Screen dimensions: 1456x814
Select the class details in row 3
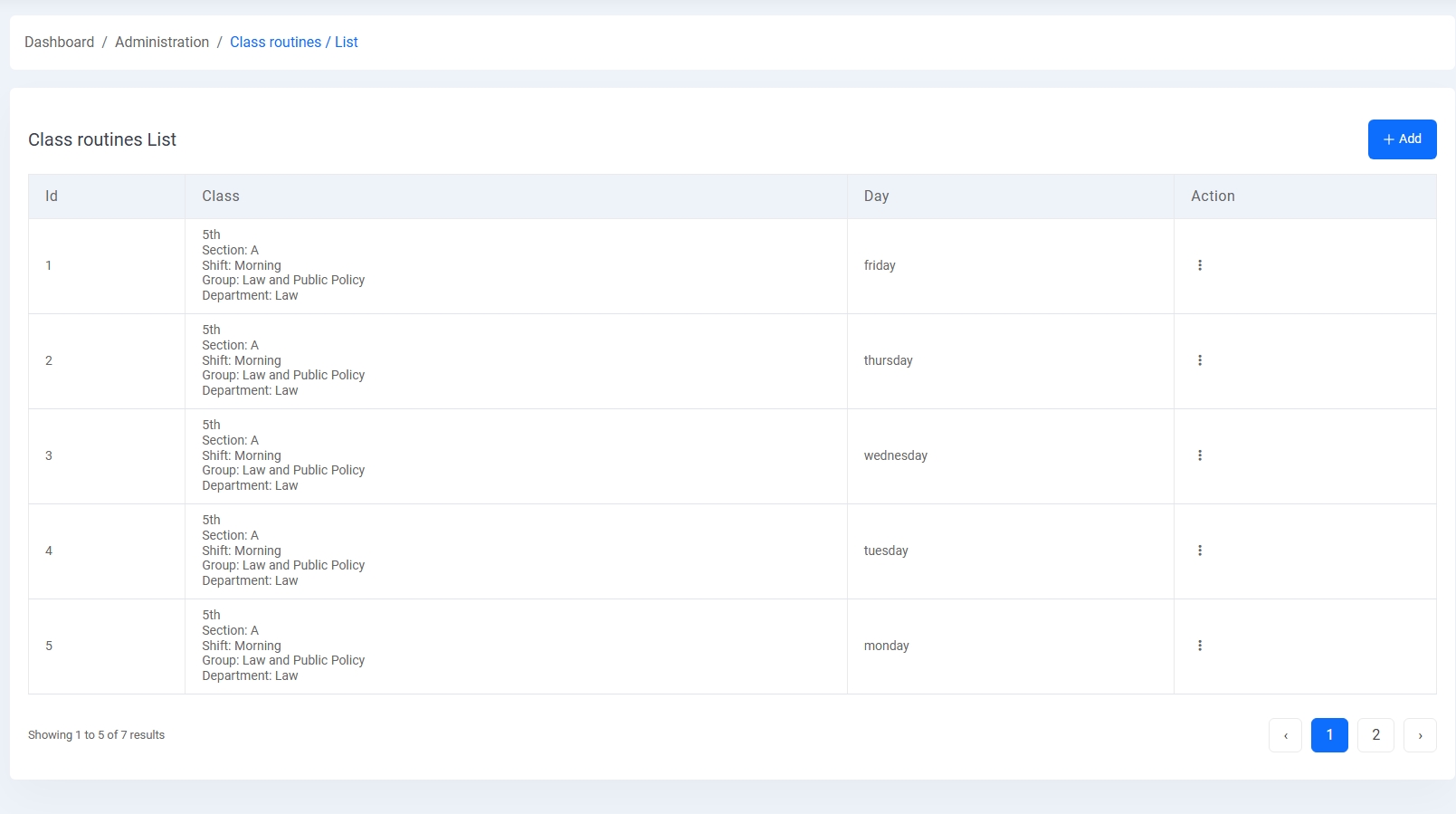(283, 455)
